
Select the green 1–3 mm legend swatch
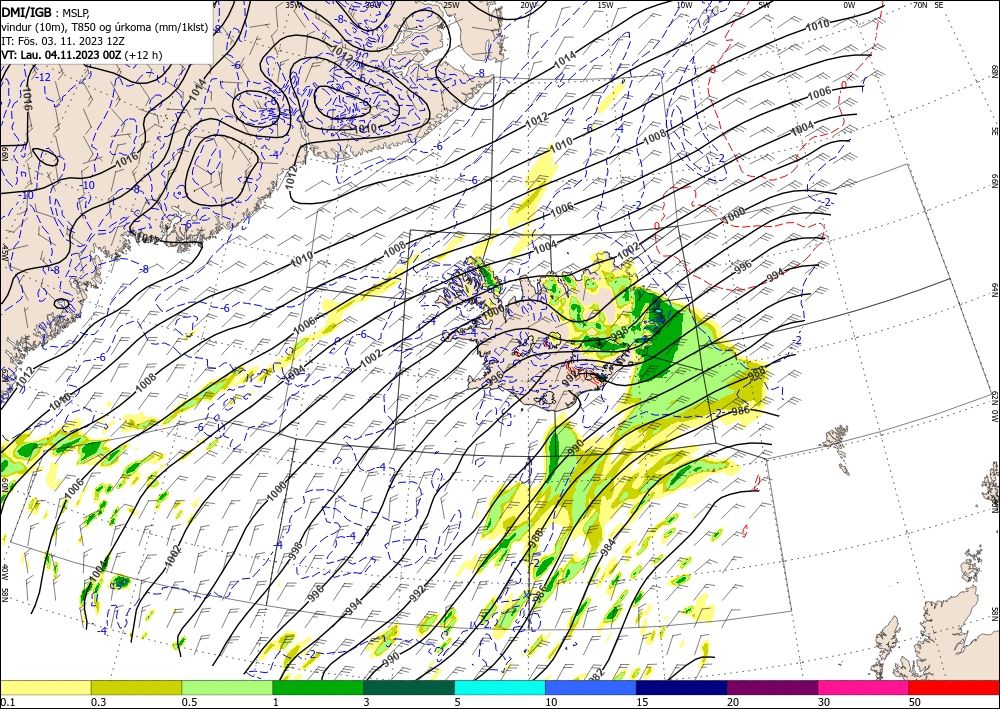318,687
